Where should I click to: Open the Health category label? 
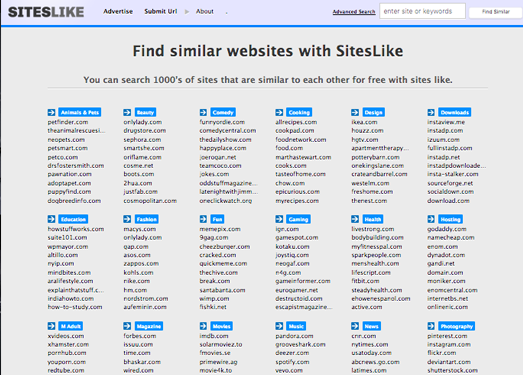pos(373,219)
